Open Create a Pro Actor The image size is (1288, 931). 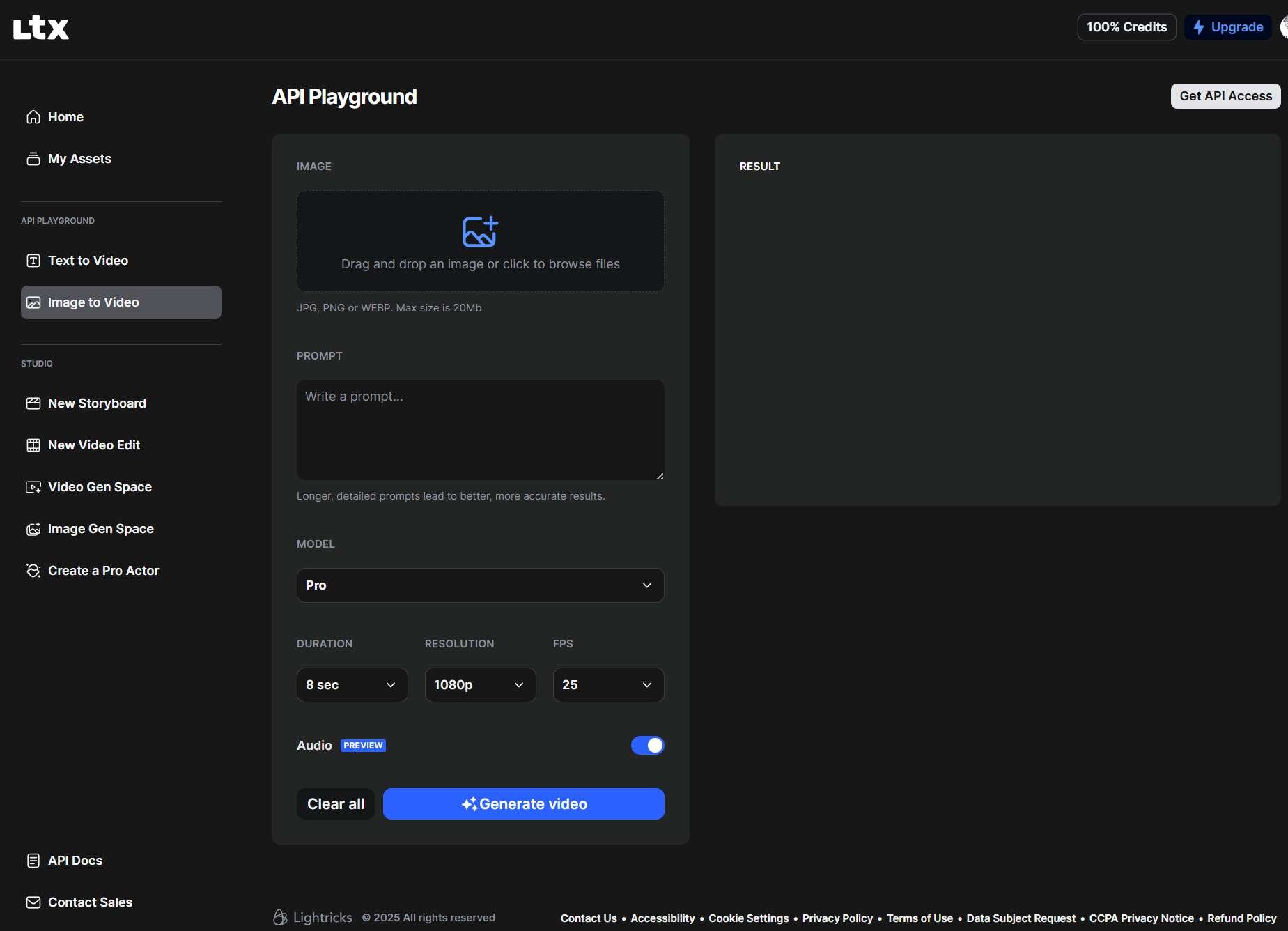pyautogui.click(x=103, y=571)
